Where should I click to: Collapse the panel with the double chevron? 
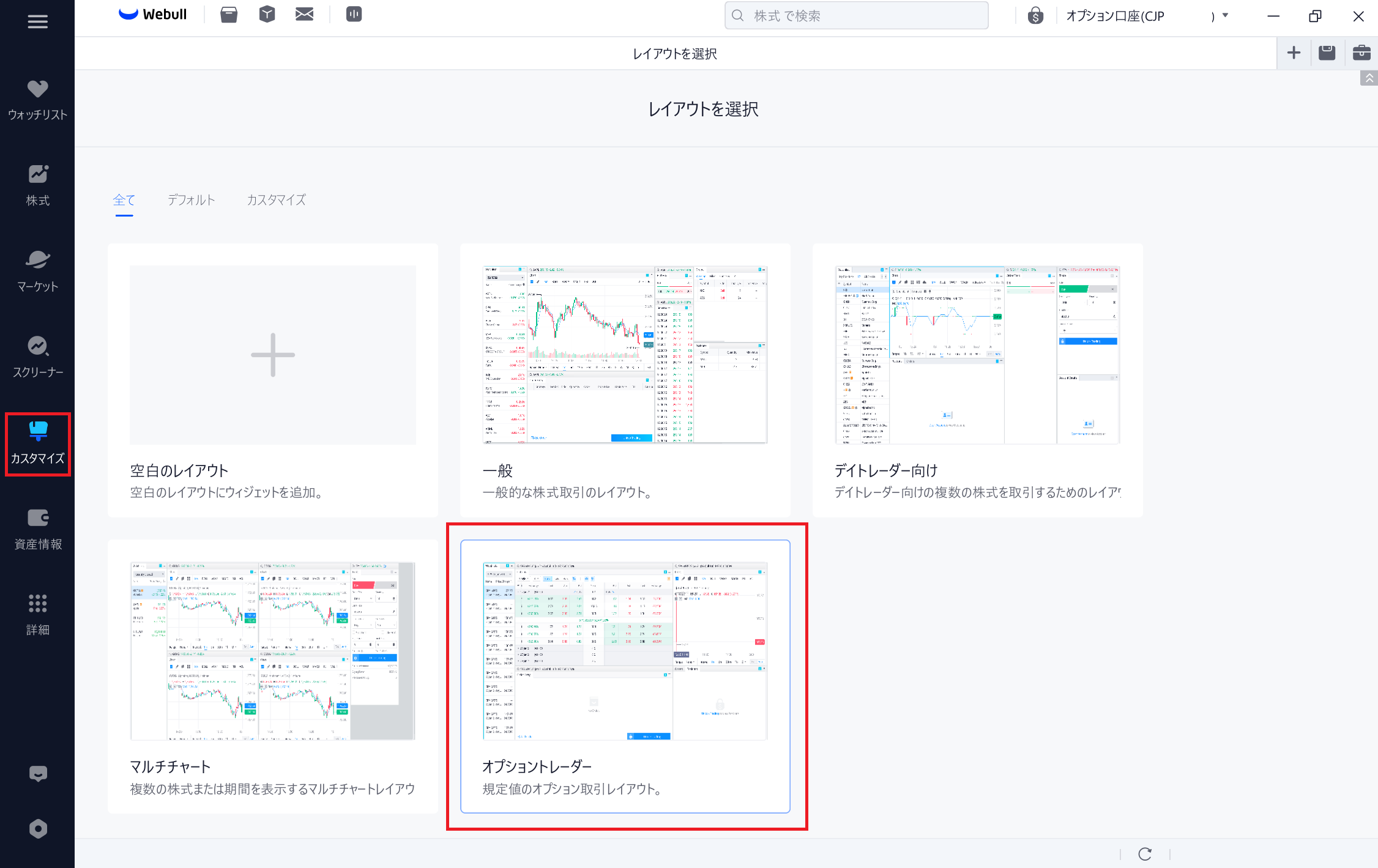(1369, 78)
